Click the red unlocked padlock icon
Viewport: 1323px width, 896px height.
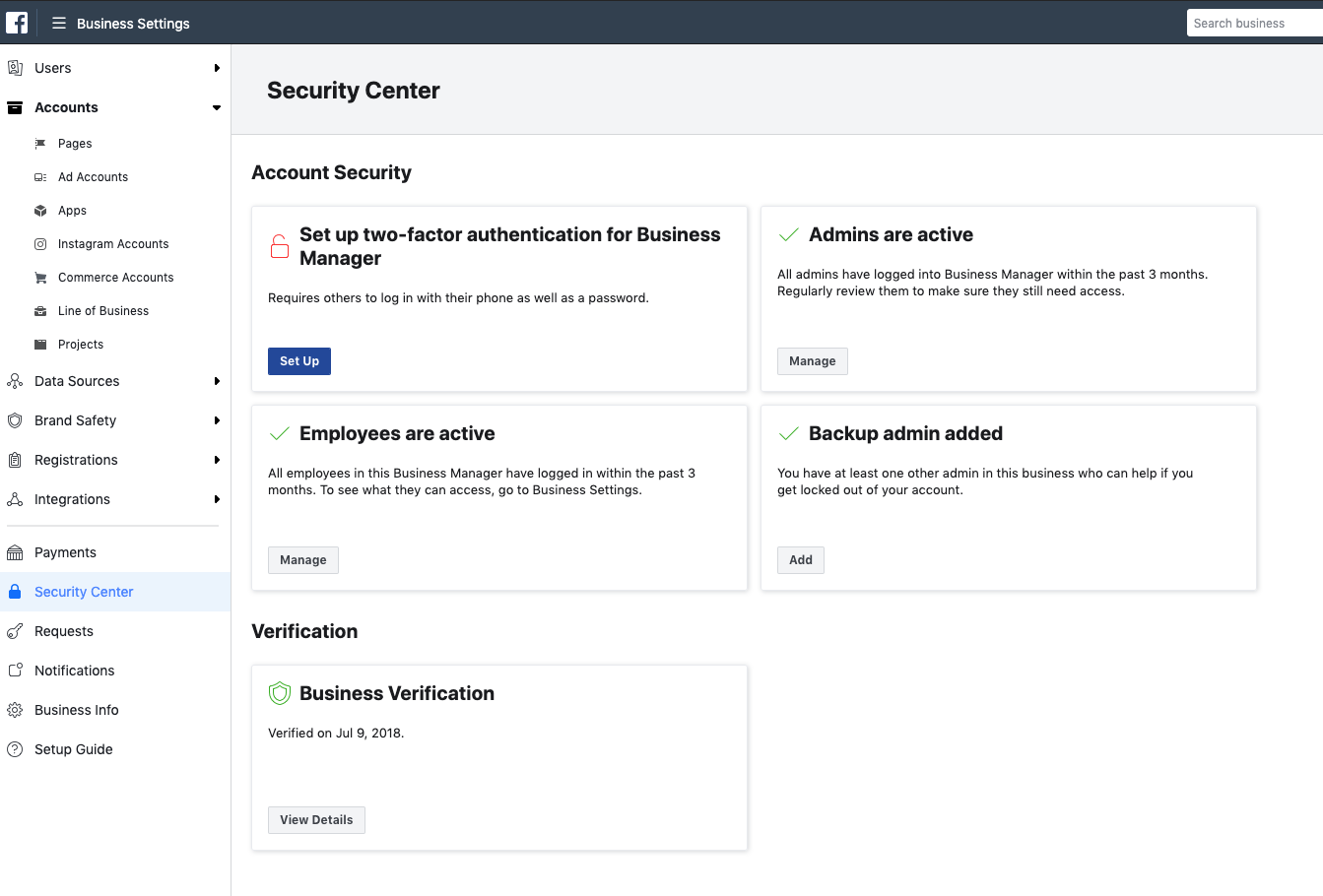pos(280,246)
